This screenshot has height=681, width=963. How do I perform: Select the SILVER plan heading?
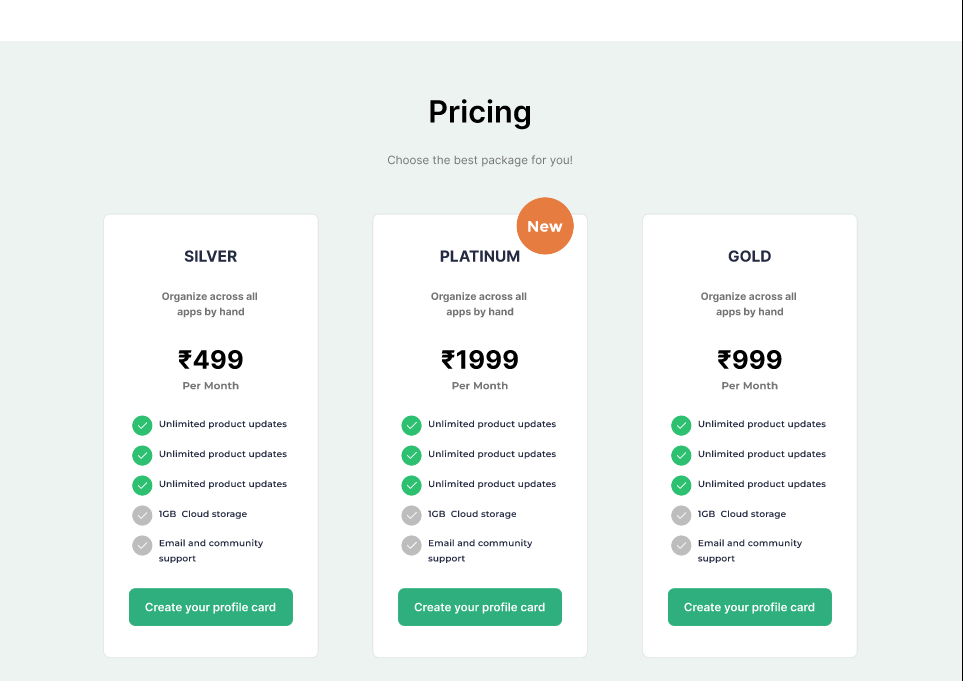pyautogui.click(x=211, y=257)
